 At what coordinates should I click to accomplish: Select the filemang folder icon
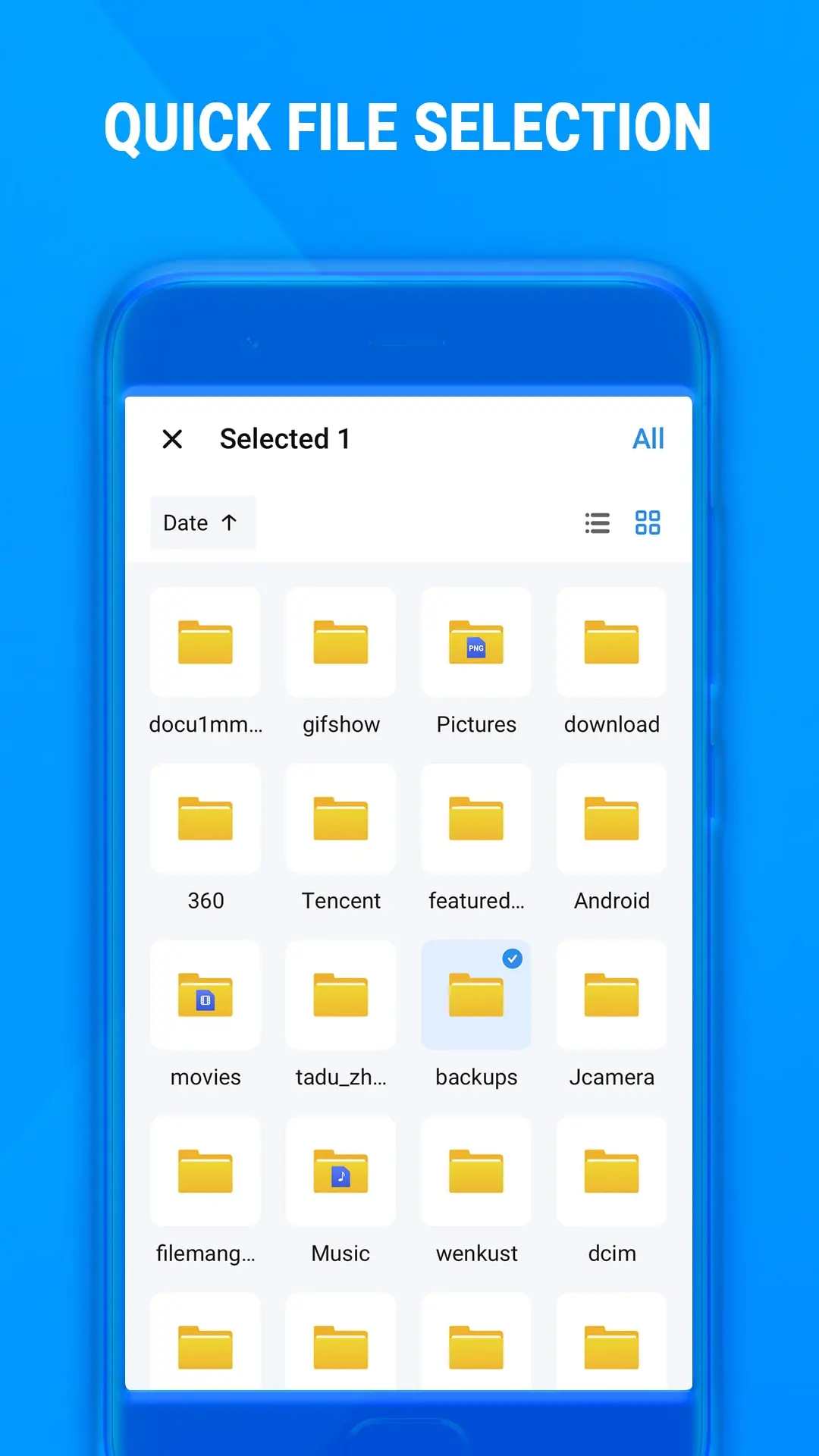click(206, 1172)
